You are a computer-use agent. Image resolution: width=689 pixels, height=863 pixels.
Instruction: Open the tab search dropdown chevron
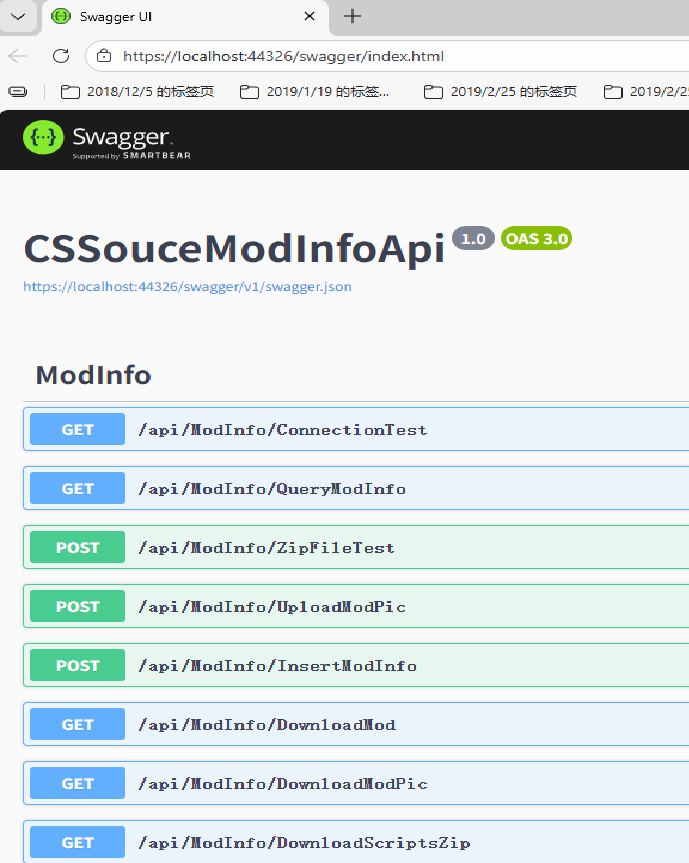(18, 16)
